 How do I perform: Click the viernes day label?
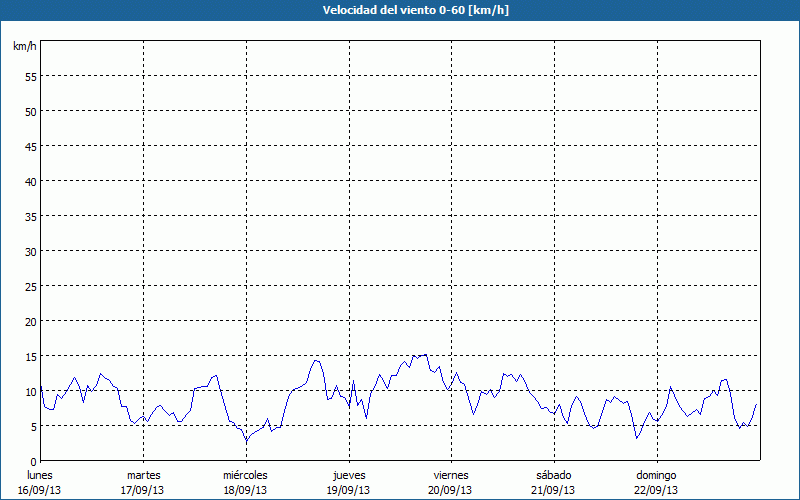pos(451,475)
